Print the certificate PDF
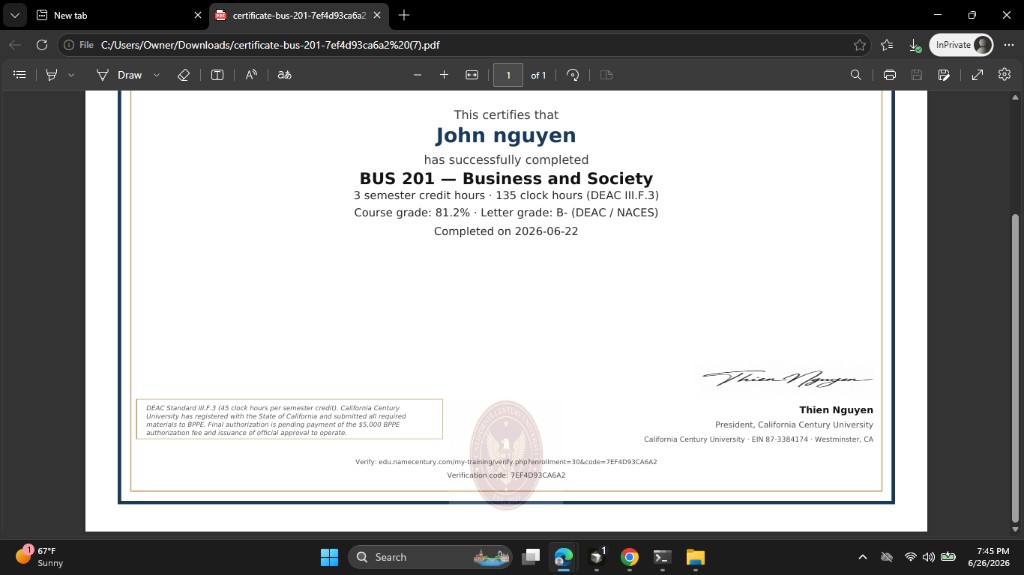Viewport: 1024px width, 575px height. pos(889,75)
